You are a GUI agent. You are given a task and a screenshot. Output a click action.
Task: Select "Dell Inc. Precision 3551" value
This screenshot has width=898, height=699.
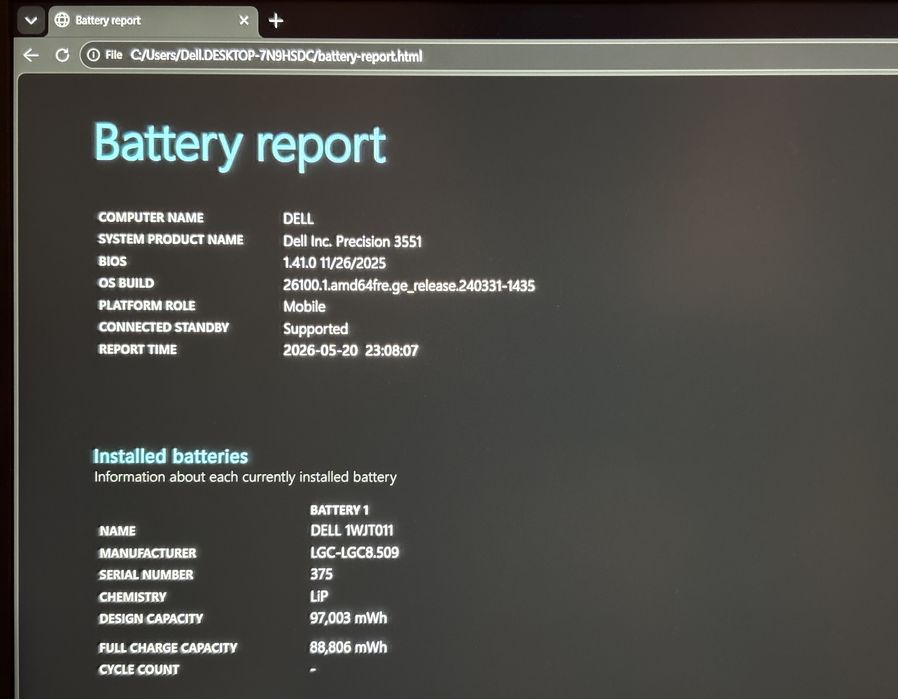pos(352,241)
